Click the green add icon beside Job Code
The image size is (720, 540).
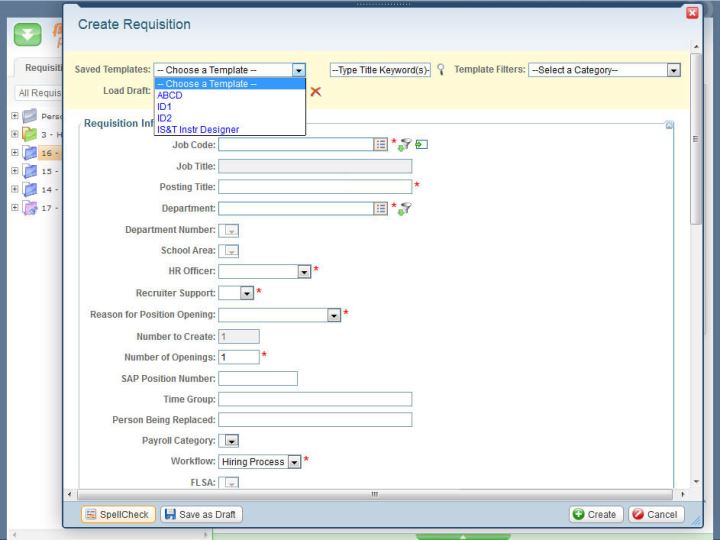tap(422, 144)
